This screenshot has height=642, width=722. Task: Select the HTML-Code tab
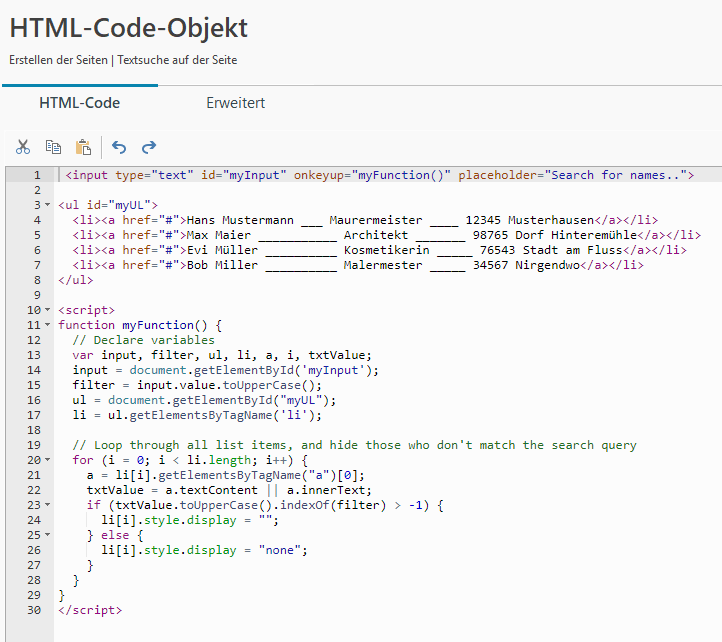coord(79,103)
